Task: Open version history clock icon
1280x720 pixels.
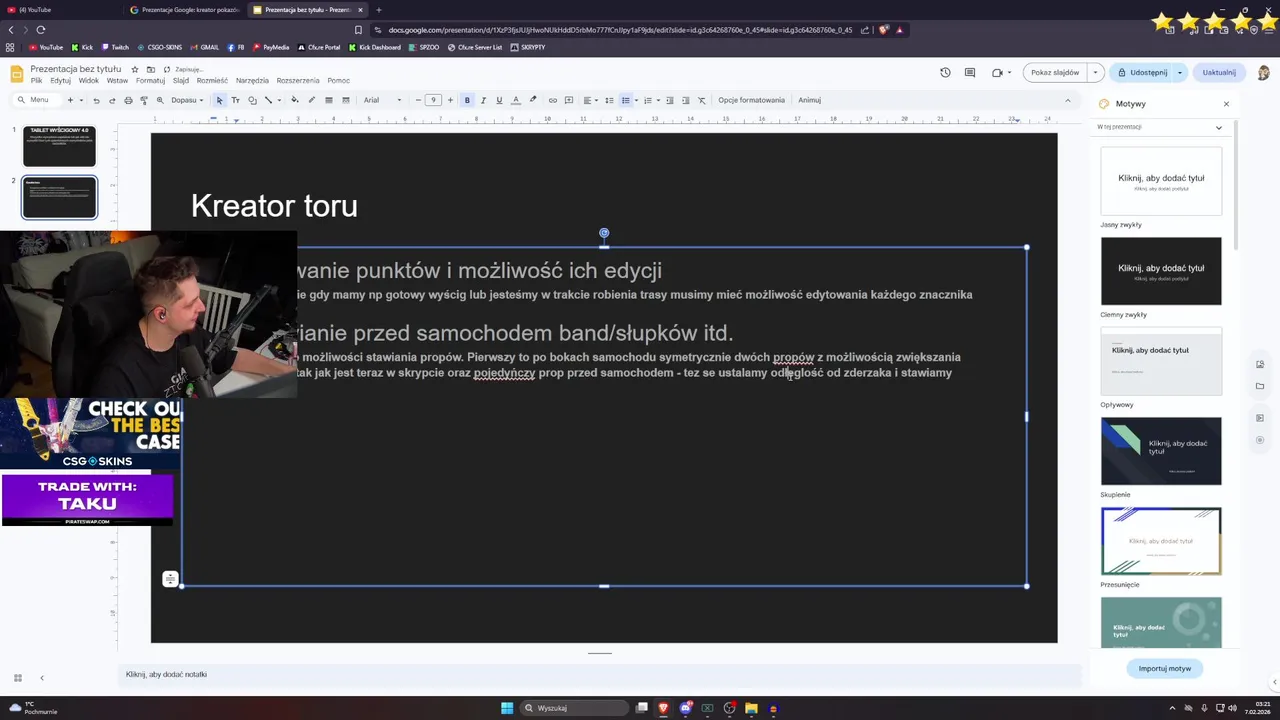Action: click(x=945, y=73)
